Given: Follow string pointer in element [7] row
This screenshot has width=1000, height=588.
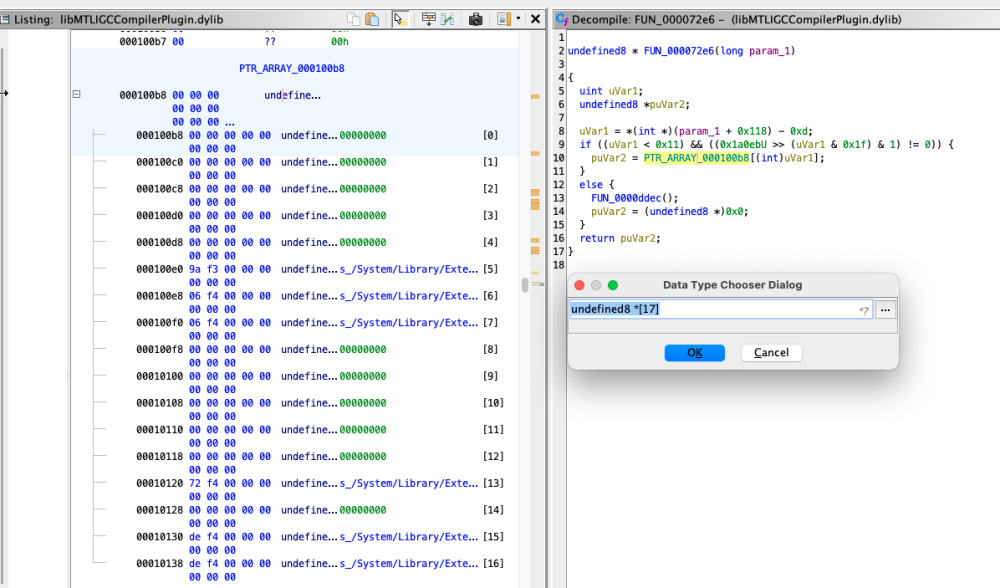Looking at the screenshot, I should pos(408,323).
